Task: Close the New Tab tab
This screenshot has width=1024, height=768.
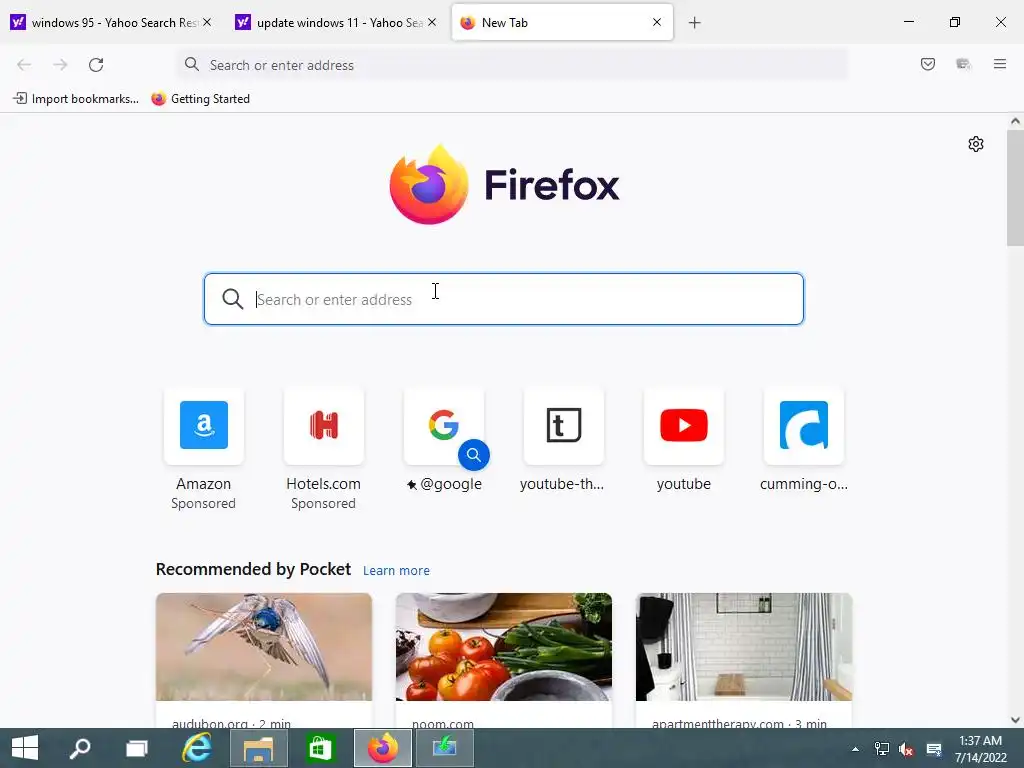Action: click(x=657, y=22)
